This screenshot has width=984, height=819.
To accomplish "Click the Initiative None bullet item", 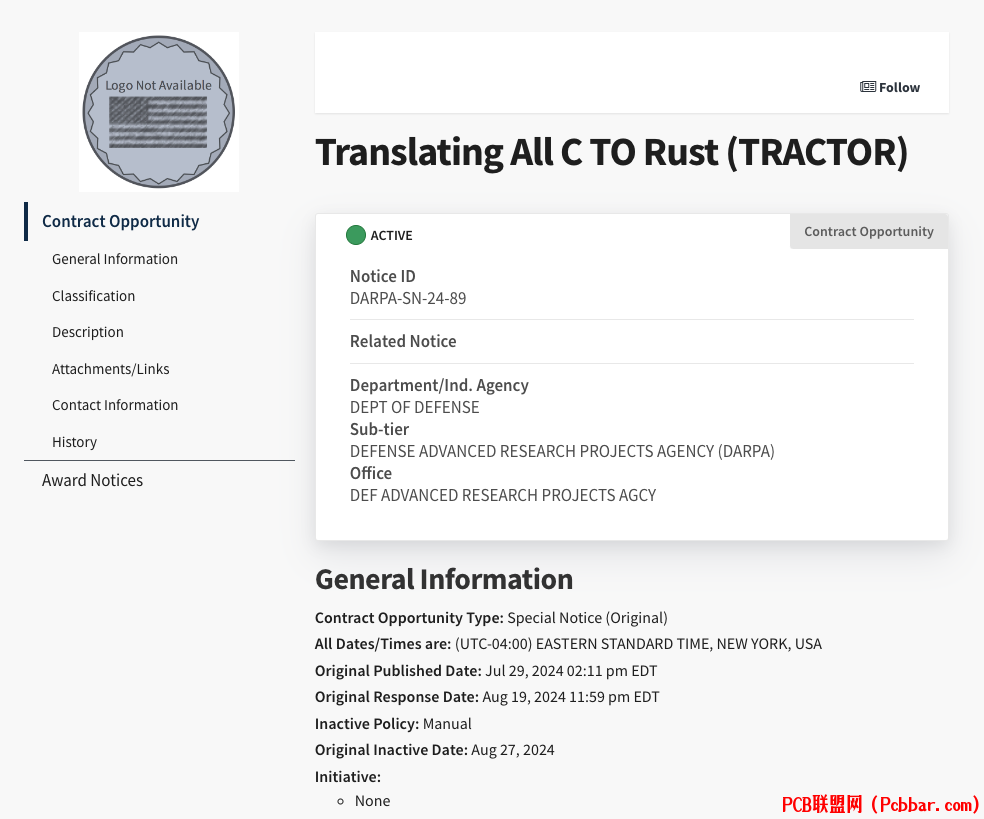I will [372, 801].
